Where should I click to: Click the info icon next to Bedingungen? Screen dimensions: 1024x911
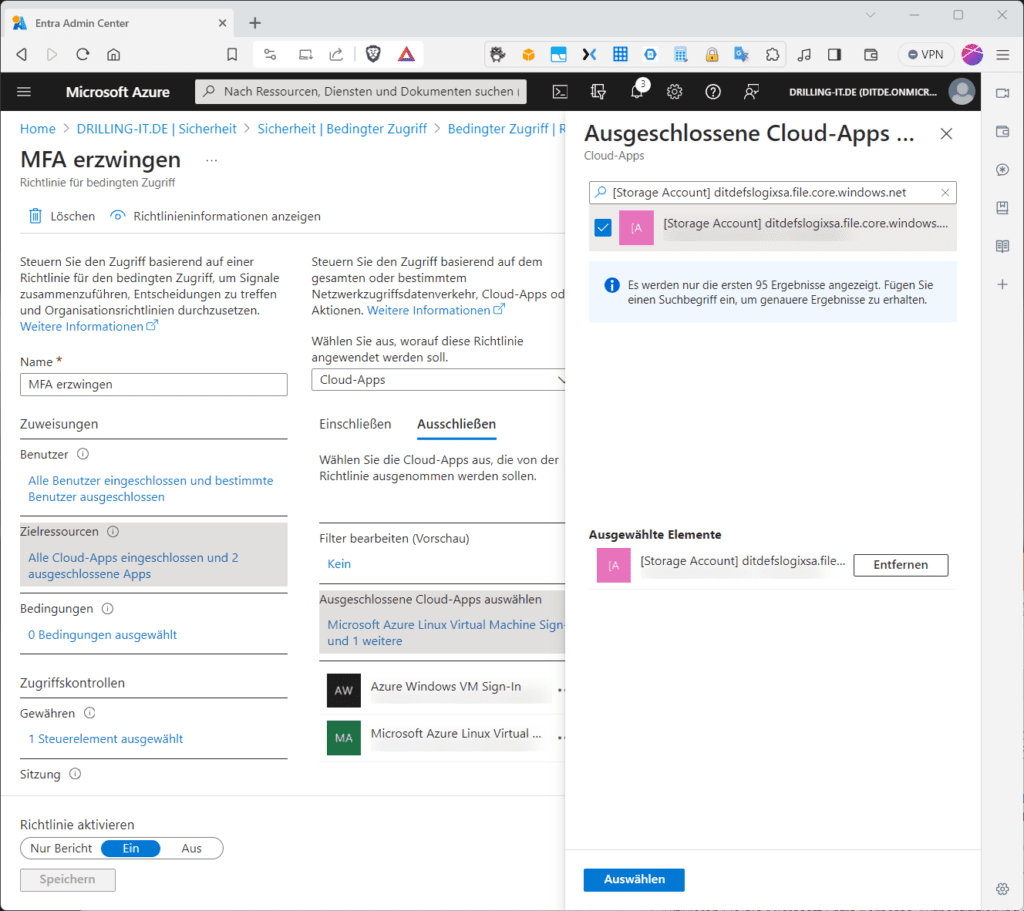[x=108, y=609]
